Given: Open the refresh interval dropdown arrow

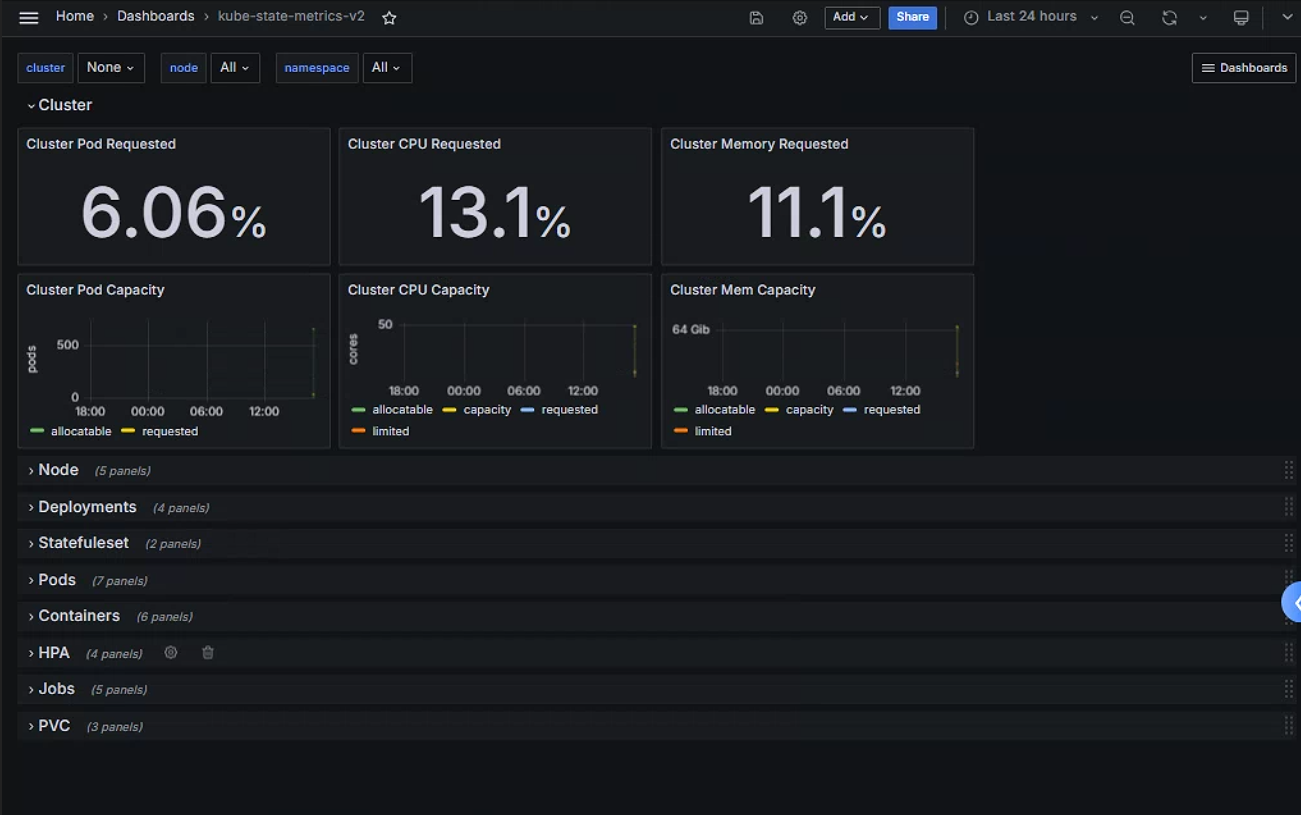Looking at the screenshot, I should coord(1203,18).
